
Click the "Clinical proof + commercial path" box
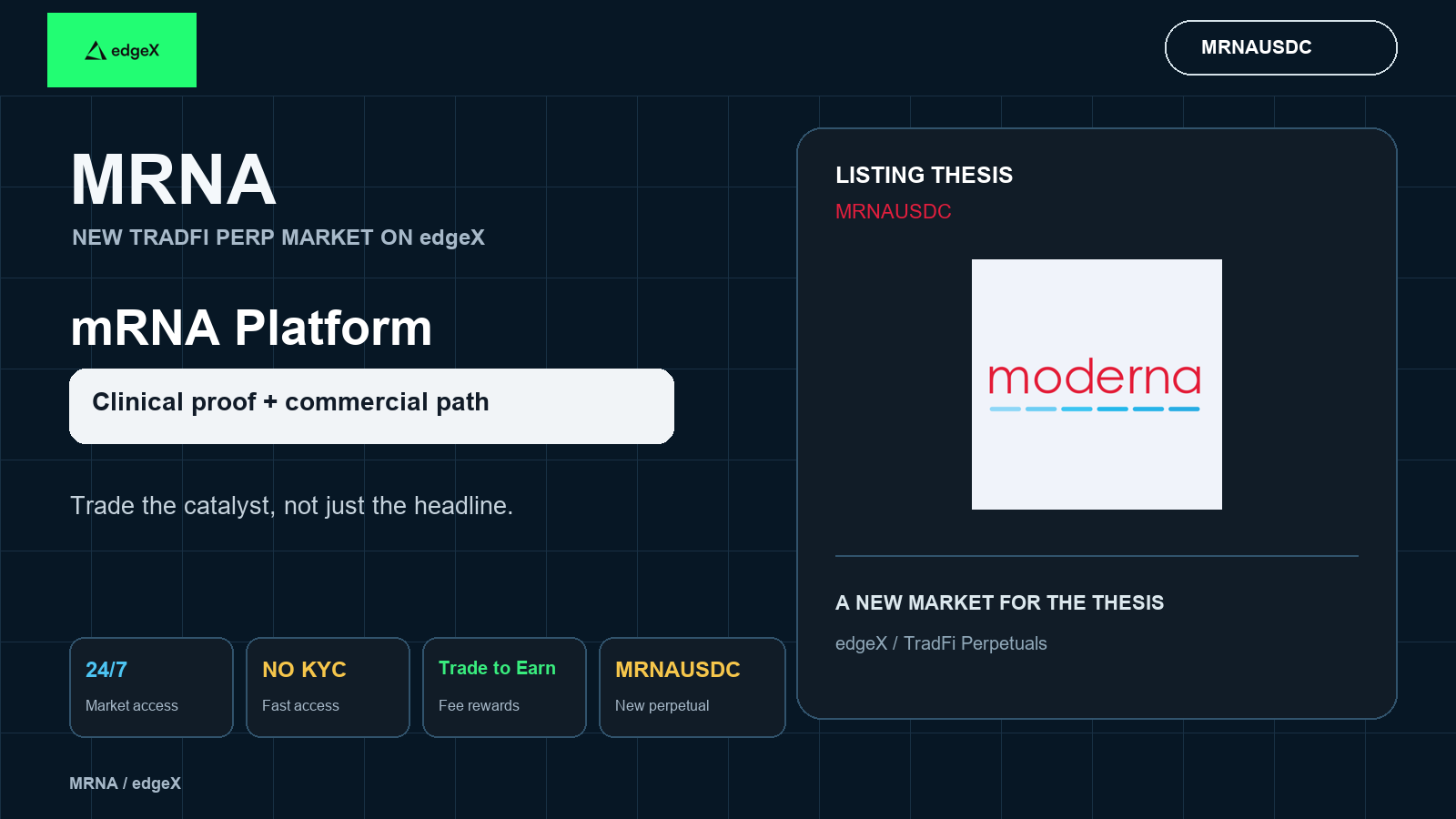point(371,406)
